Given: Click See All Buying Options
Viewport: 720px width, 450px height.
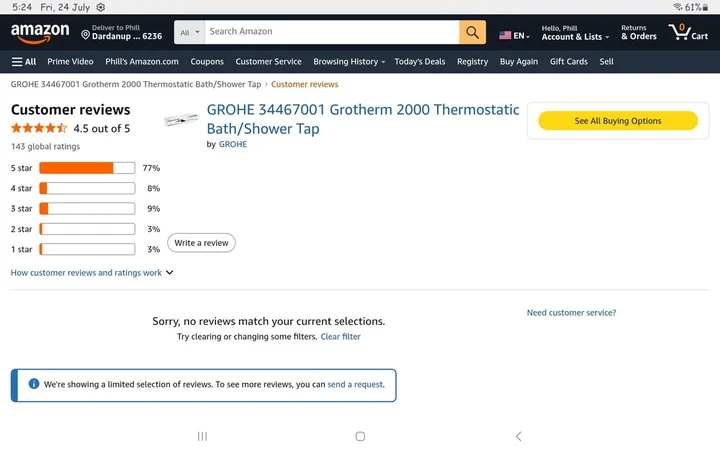Looking at the screenshot, I should tap(618, 121).
